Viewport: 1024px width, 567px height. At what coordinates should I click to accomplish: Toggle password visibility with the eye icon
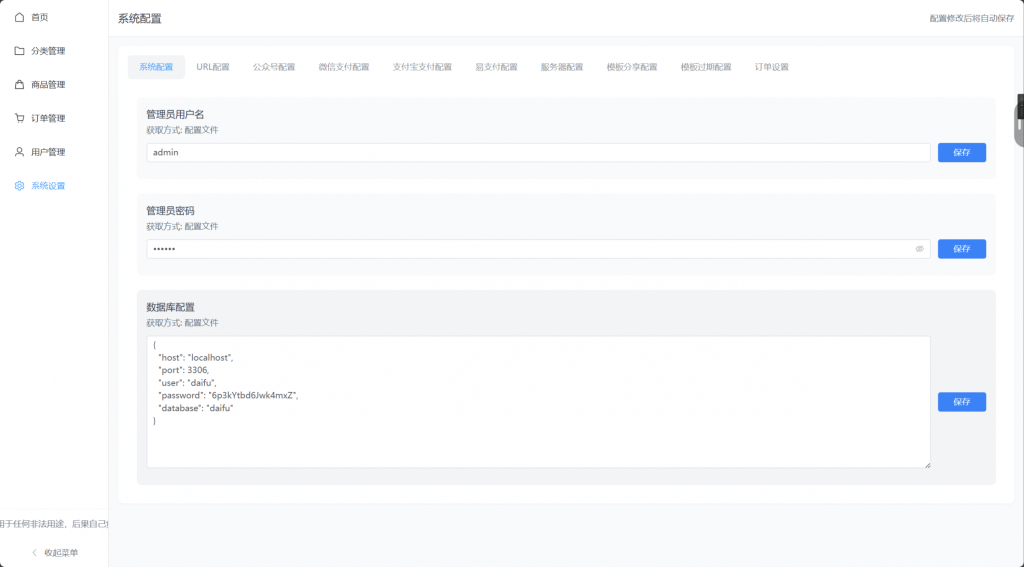point(919,249)
